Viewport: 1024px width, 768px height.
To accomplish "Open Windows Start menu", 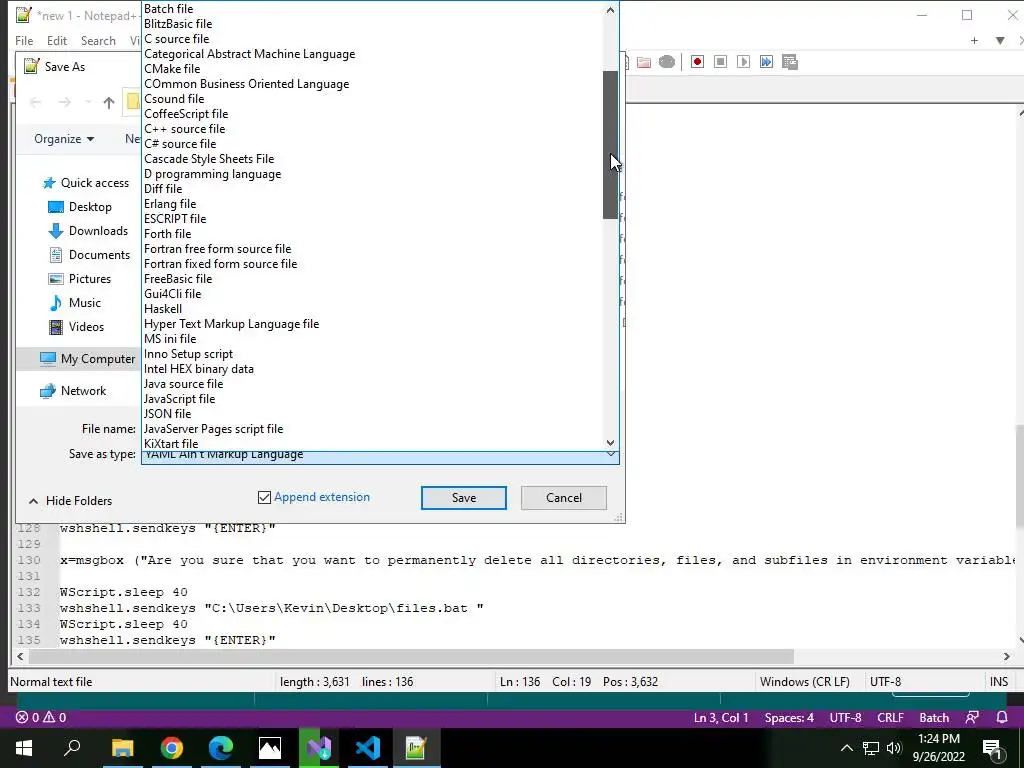I will [x=24, y=748].
